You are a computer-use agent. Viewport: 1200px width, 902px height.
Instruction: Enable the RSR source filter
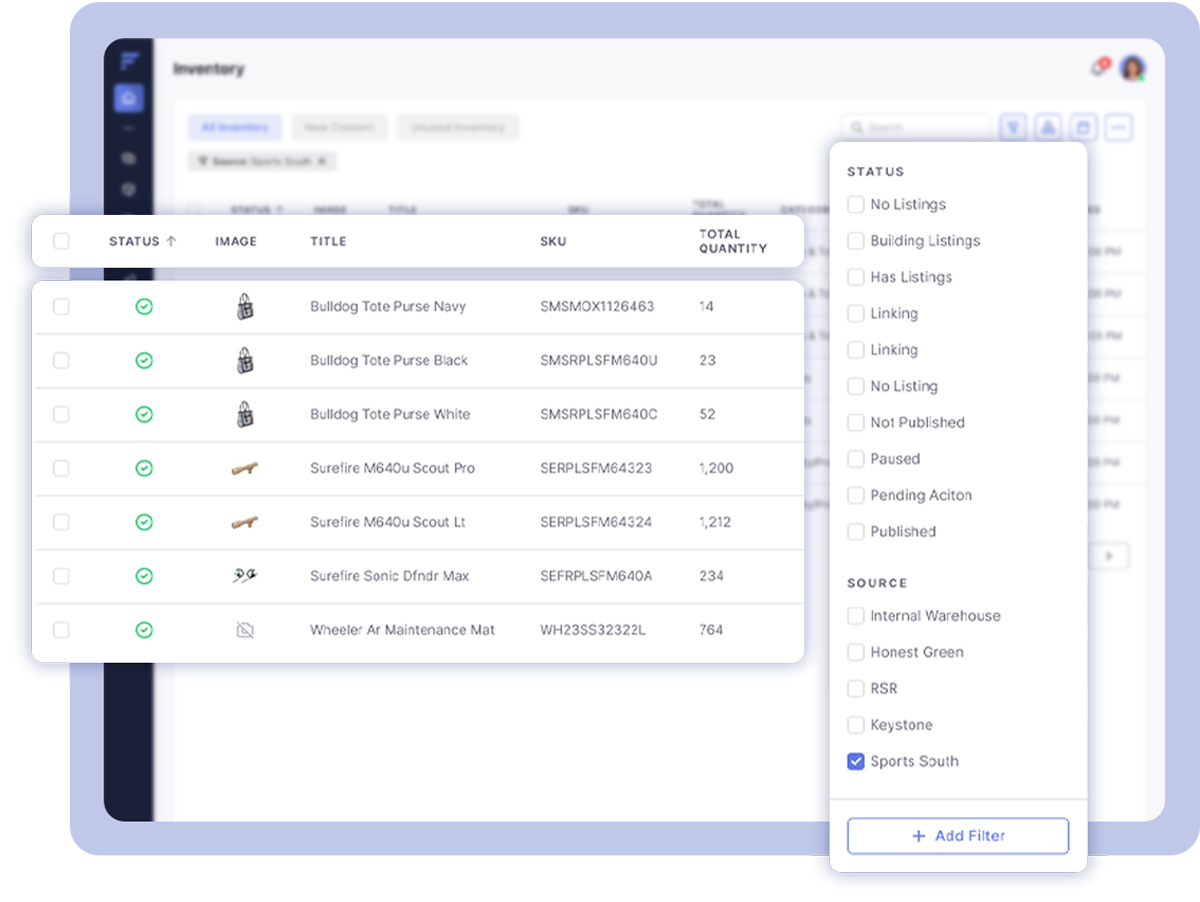[856, 688]
